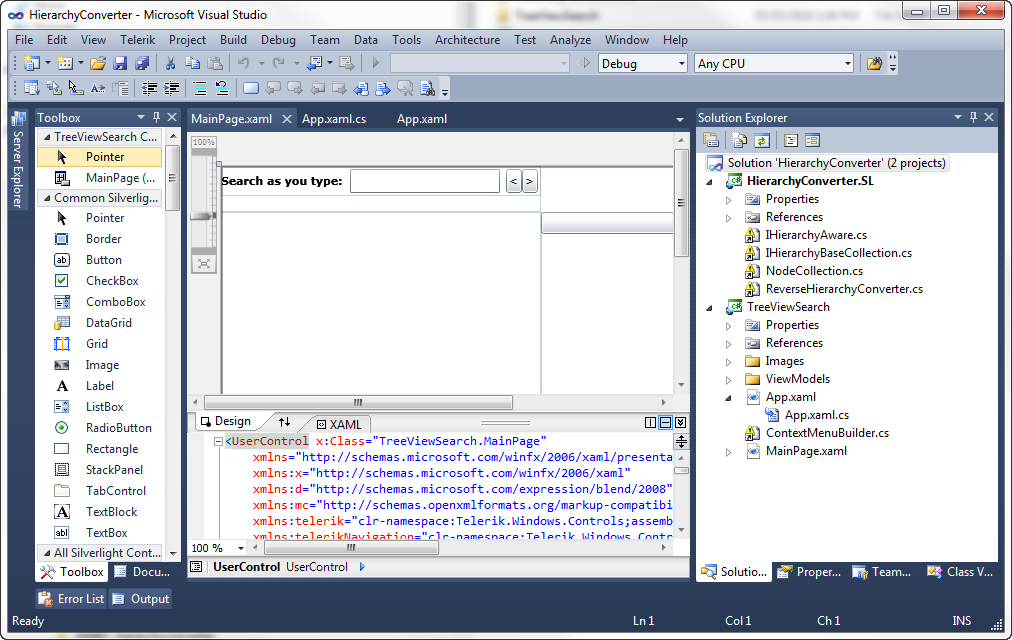Select the CheckBox control in Toolbox
The height and width of the screenshot is (640, 1012).
tap(112, 281)
